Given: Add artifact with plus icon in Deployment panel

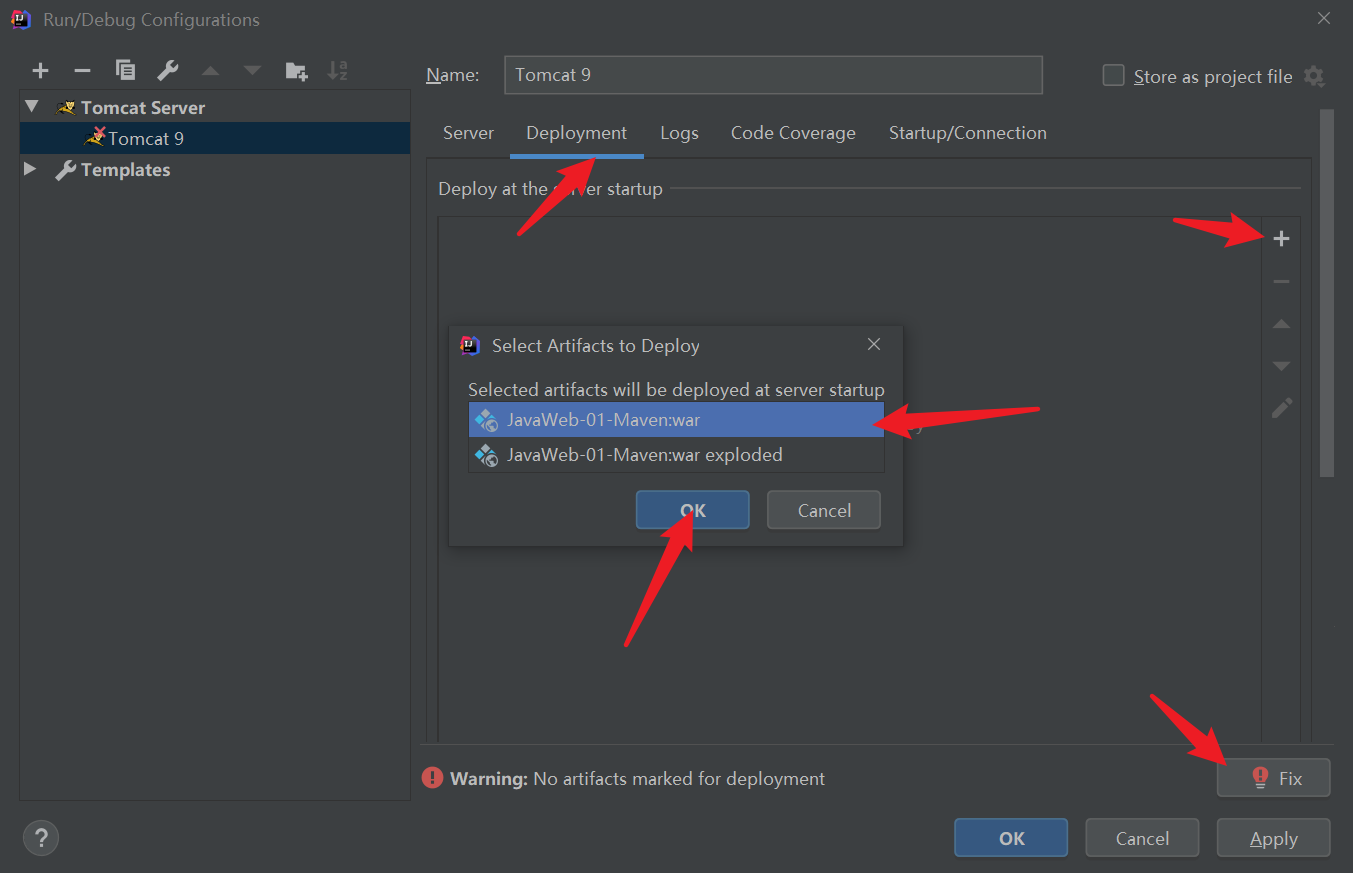Looking at the screenshot, I should pos(1281,239).
